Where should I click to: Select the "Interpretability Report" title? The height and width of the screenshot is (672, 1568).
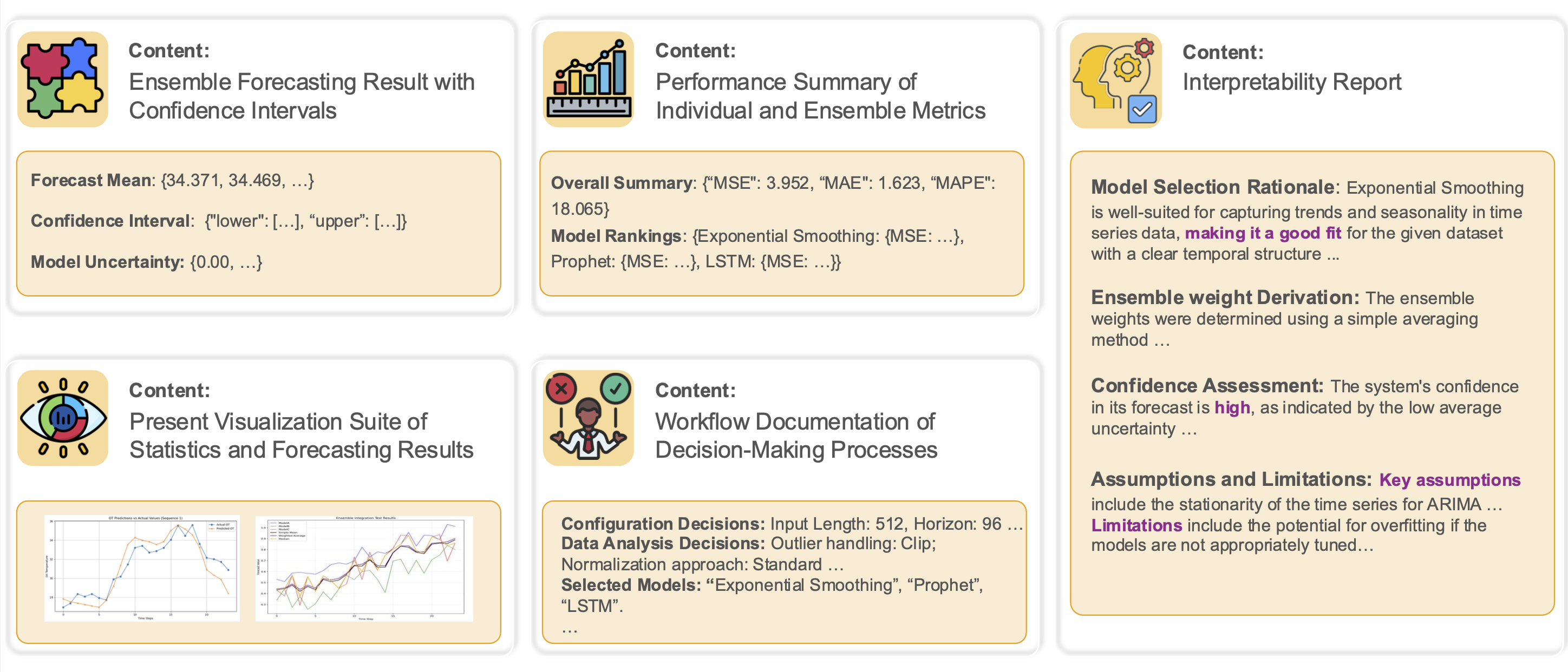(x=1291, y=82)
